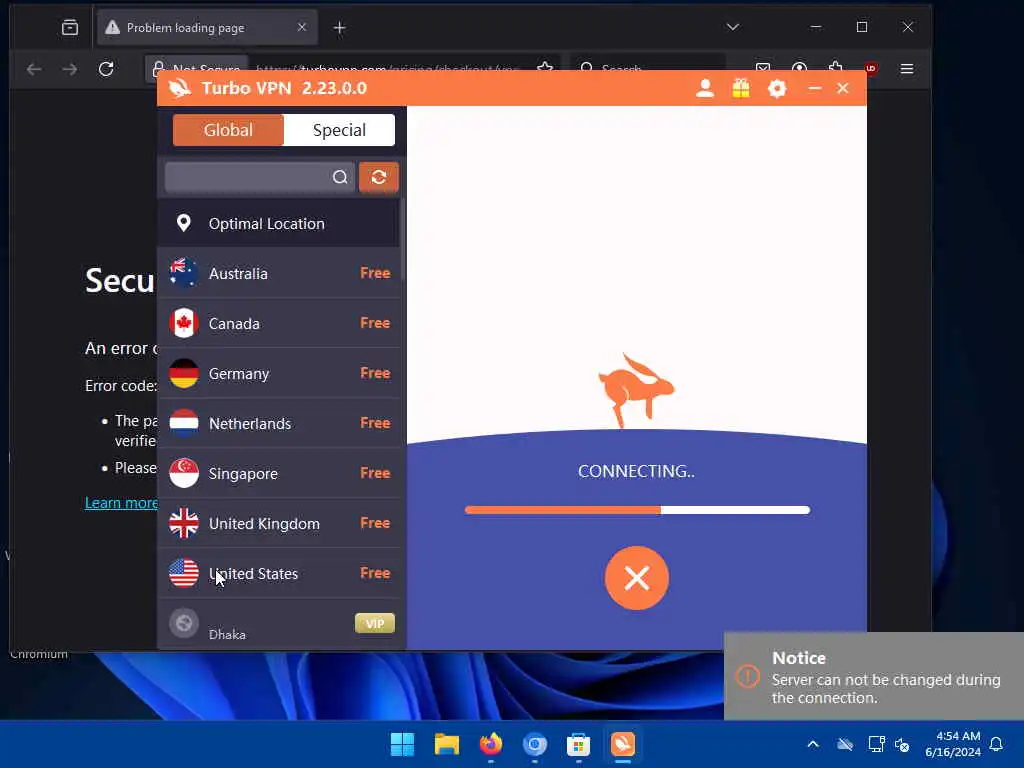Viewport: 1024px width, 768px height.
Task: Select the Singapore free server
Action: tap(278, 473)
